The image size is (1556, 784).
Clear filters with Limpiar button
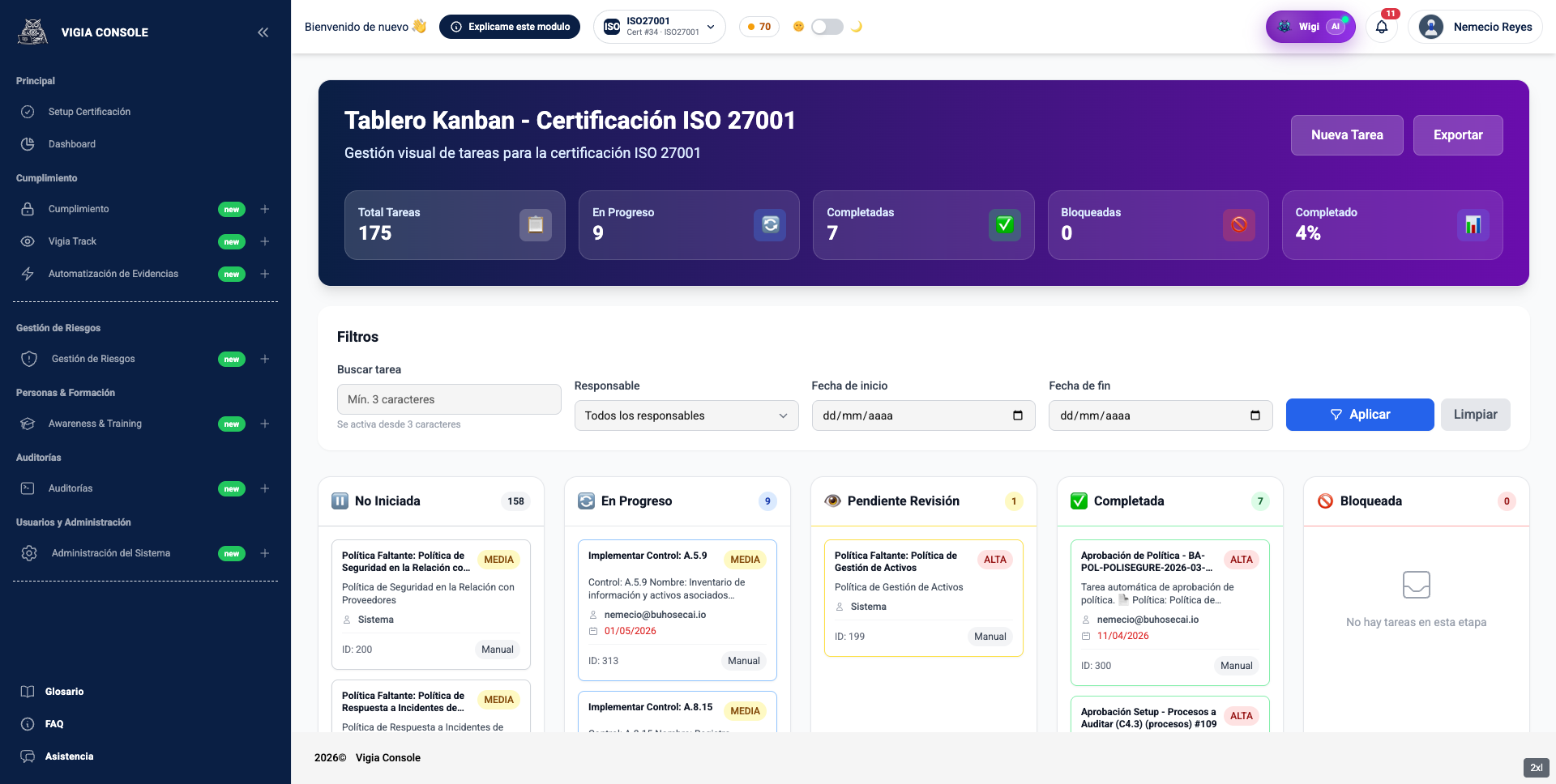click(1475, 415)
